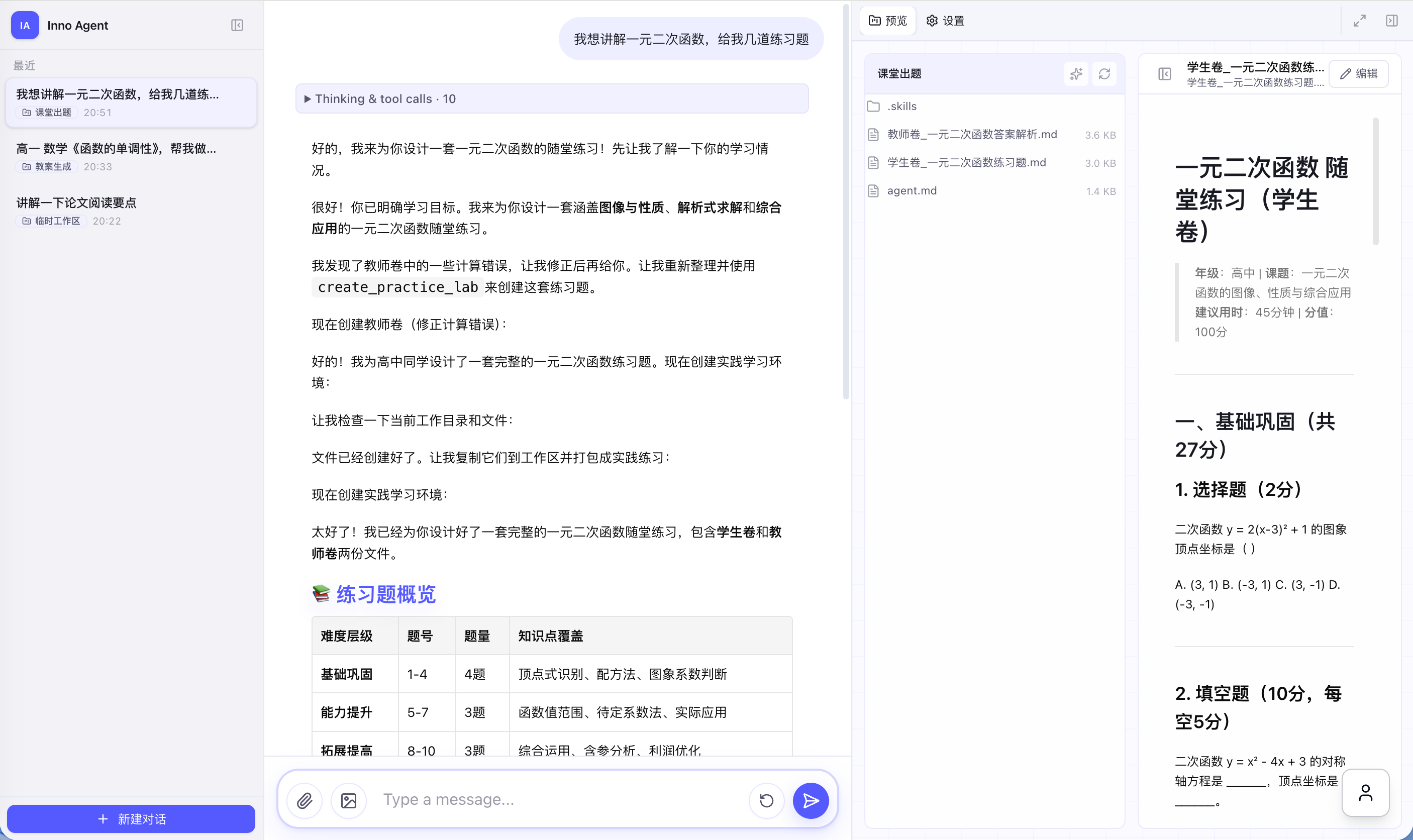Open file 学生卷_一元二次函数练习题.md
1413x840 pixels.
[x=994, y=162]
